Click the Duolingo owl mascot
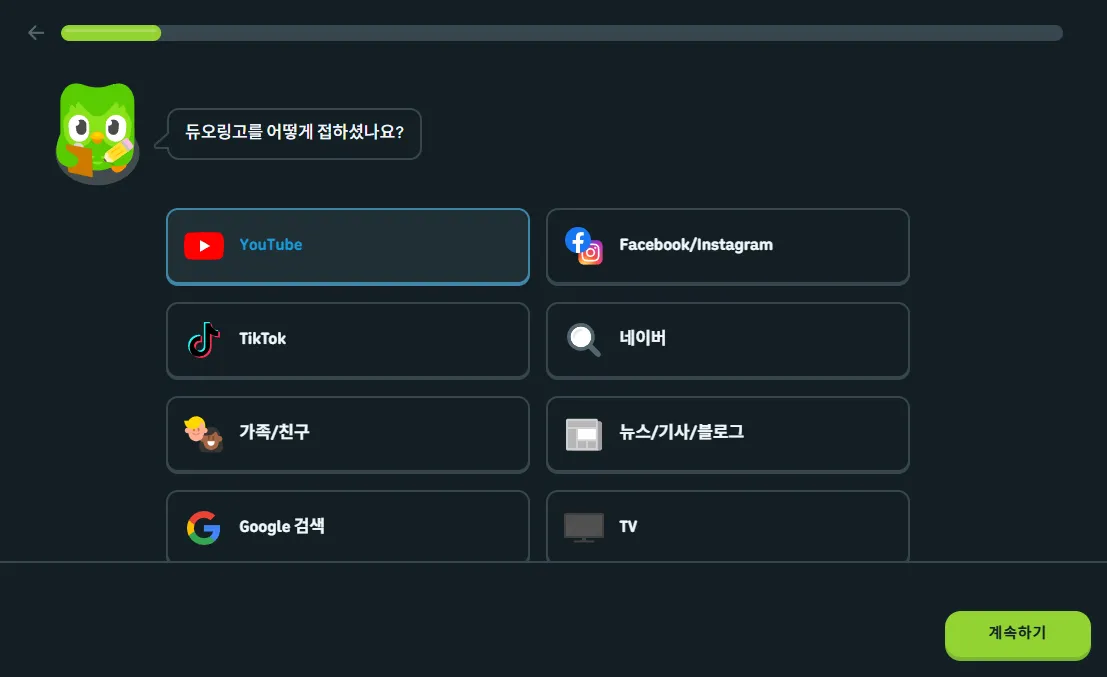 pos(96,131)
